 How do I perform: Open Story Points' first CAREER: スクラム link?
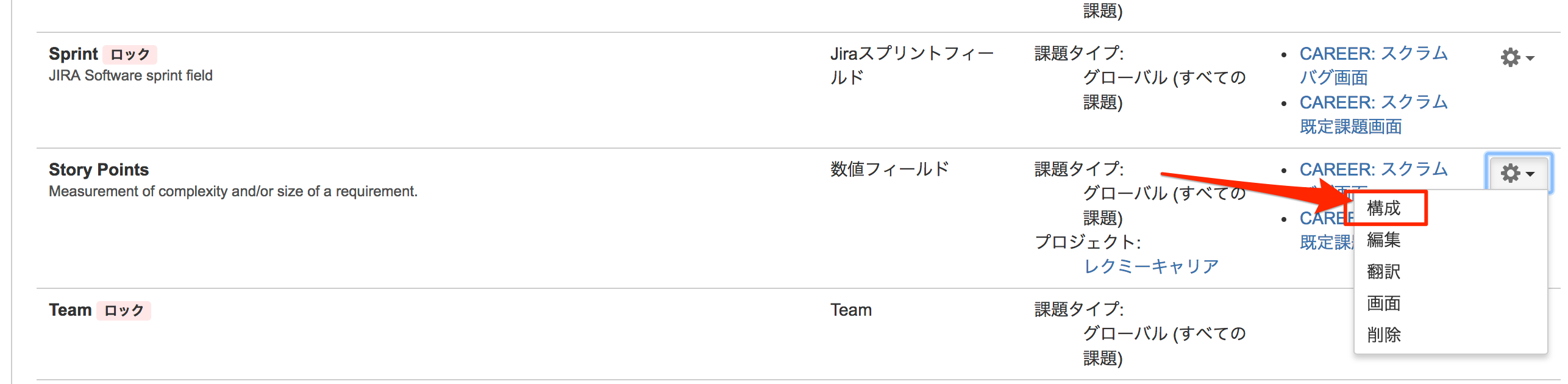point(1374,169)
